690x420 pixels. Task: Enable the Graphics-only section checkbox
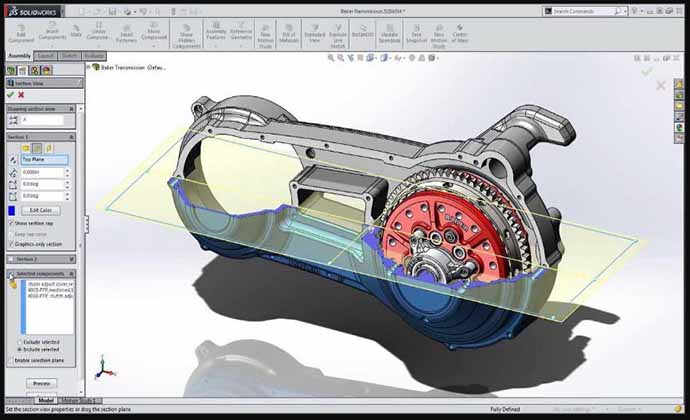coord(12,243)
